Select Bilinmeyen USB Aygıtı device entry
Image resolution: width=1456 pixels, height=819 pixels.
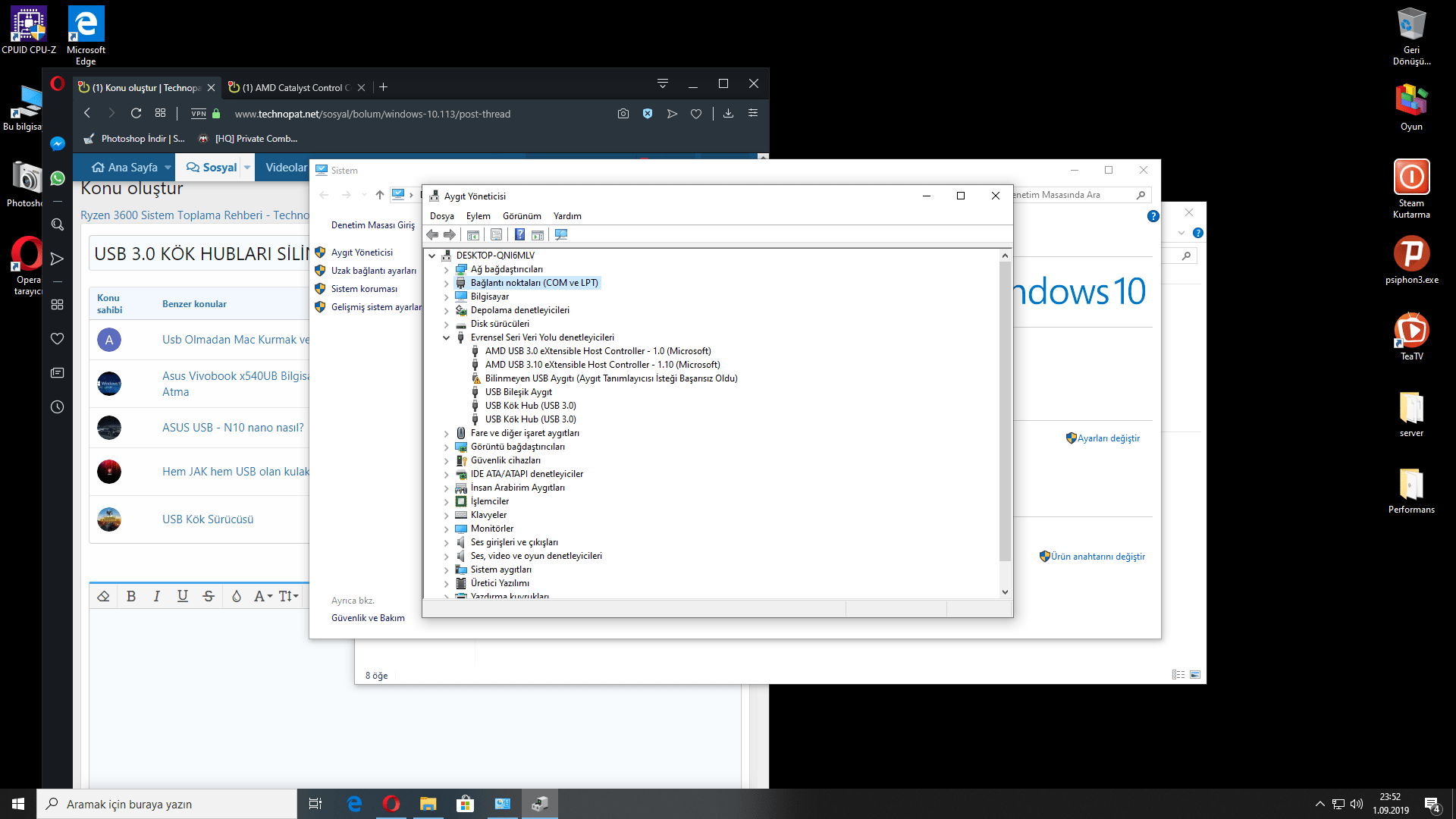coord(610,378)
